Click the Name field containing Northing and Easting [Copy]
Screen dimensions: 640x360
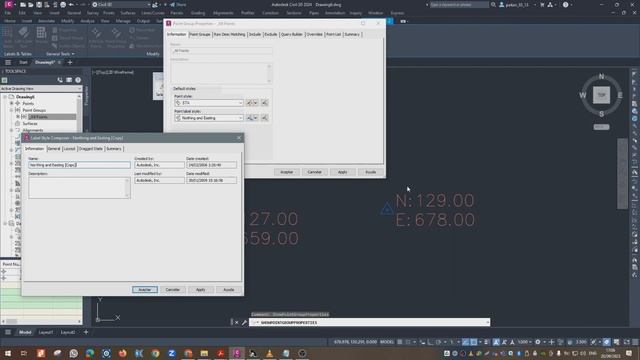click(80, 165)
